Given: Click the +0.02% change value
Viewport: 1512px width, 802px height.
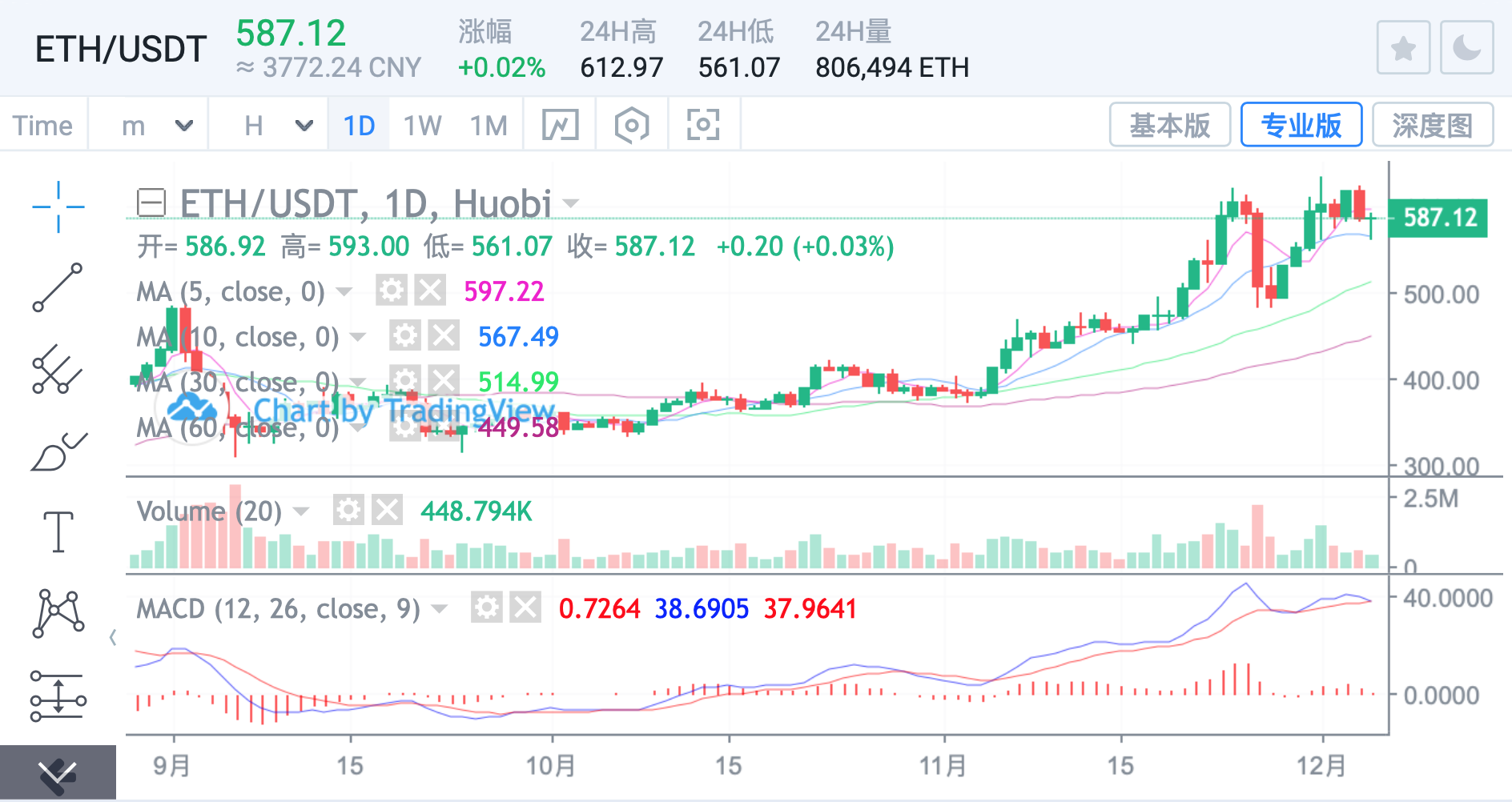Looking at the screenshot, I should 501,67.
